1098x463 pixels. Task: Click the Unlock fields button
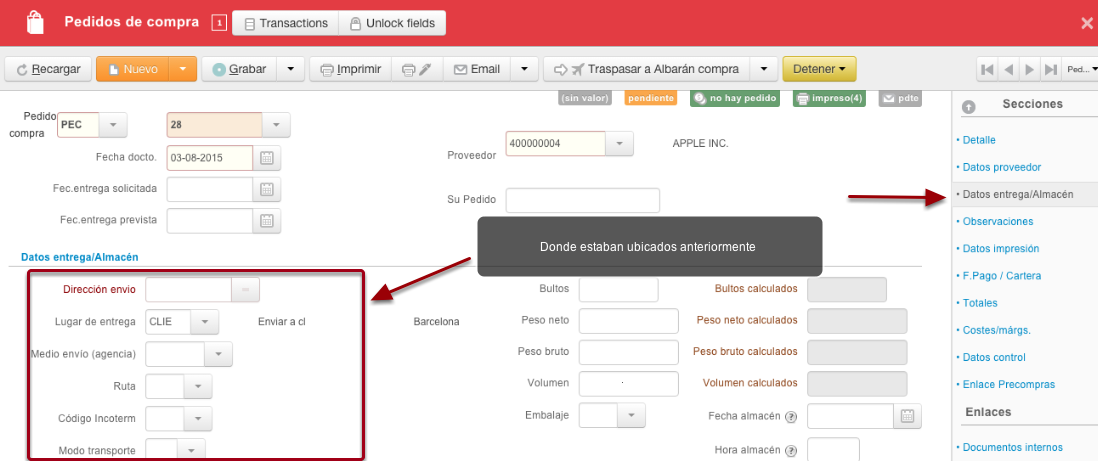392,23
